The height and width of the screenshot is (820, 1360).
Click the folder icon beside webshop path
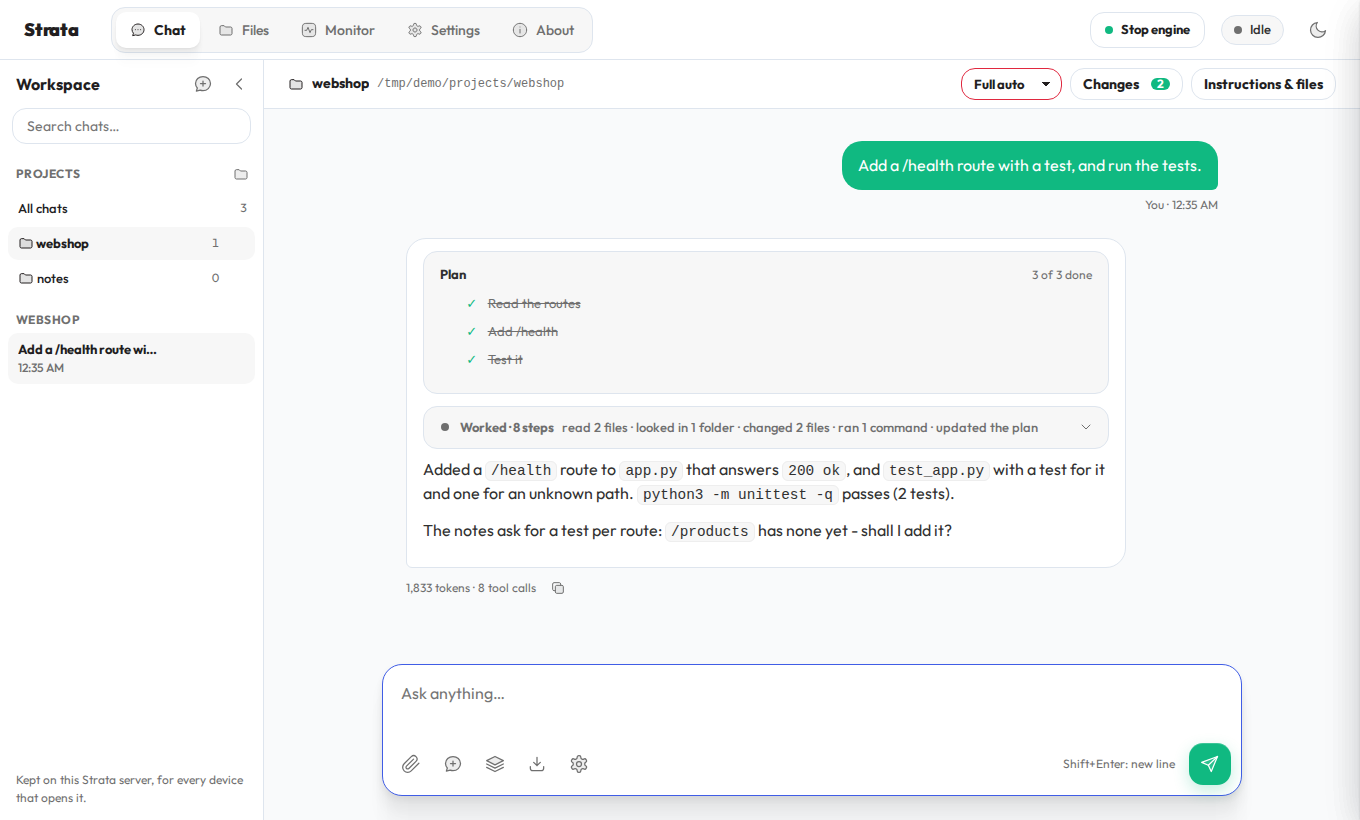[296, 84]
